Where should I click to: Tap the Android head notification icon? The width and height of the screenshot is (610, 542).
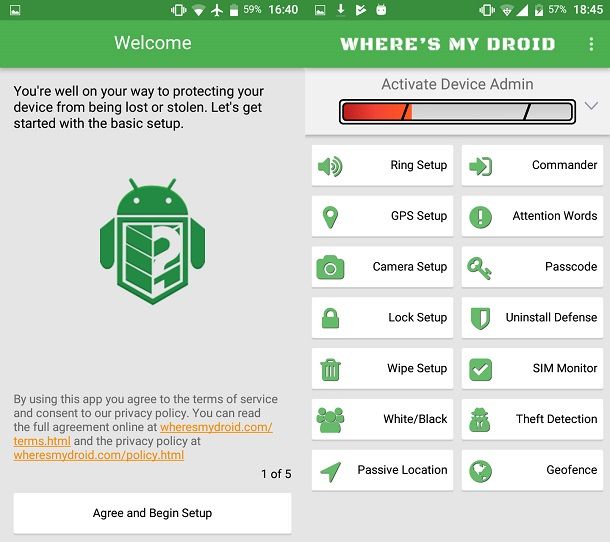point(381,10)
